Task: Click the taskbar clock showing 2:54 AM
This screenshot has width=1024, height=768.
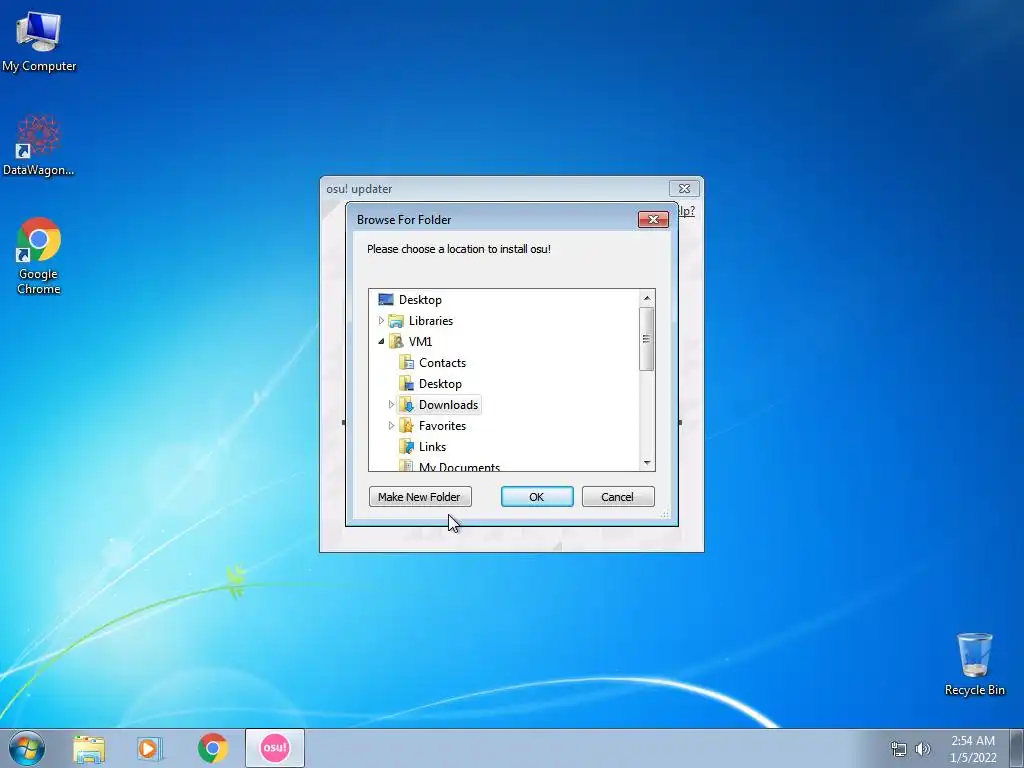Action: click(x=972, y=749)
